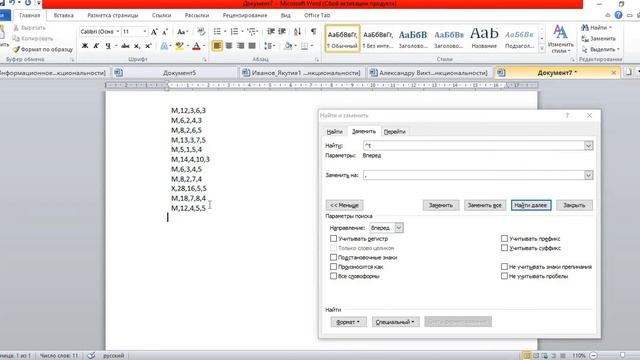Enable Все словоформы checkbox

coord(333,276)
